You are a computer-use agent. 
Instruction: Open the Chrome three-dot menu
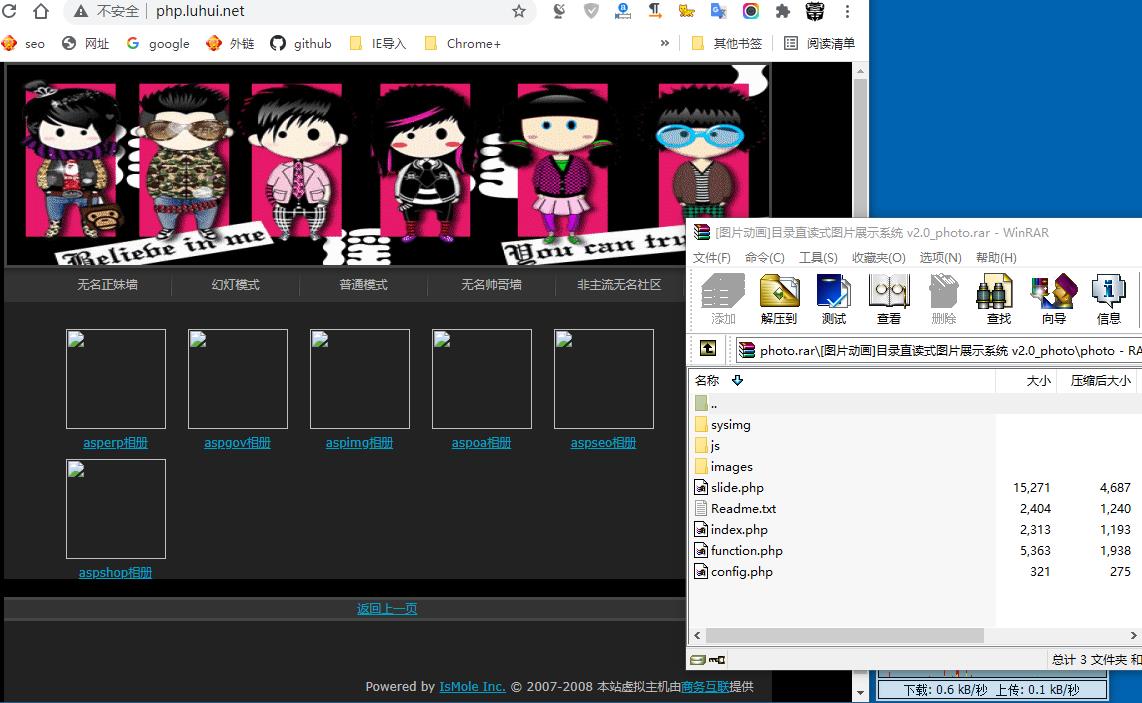[x=847, y=11]
